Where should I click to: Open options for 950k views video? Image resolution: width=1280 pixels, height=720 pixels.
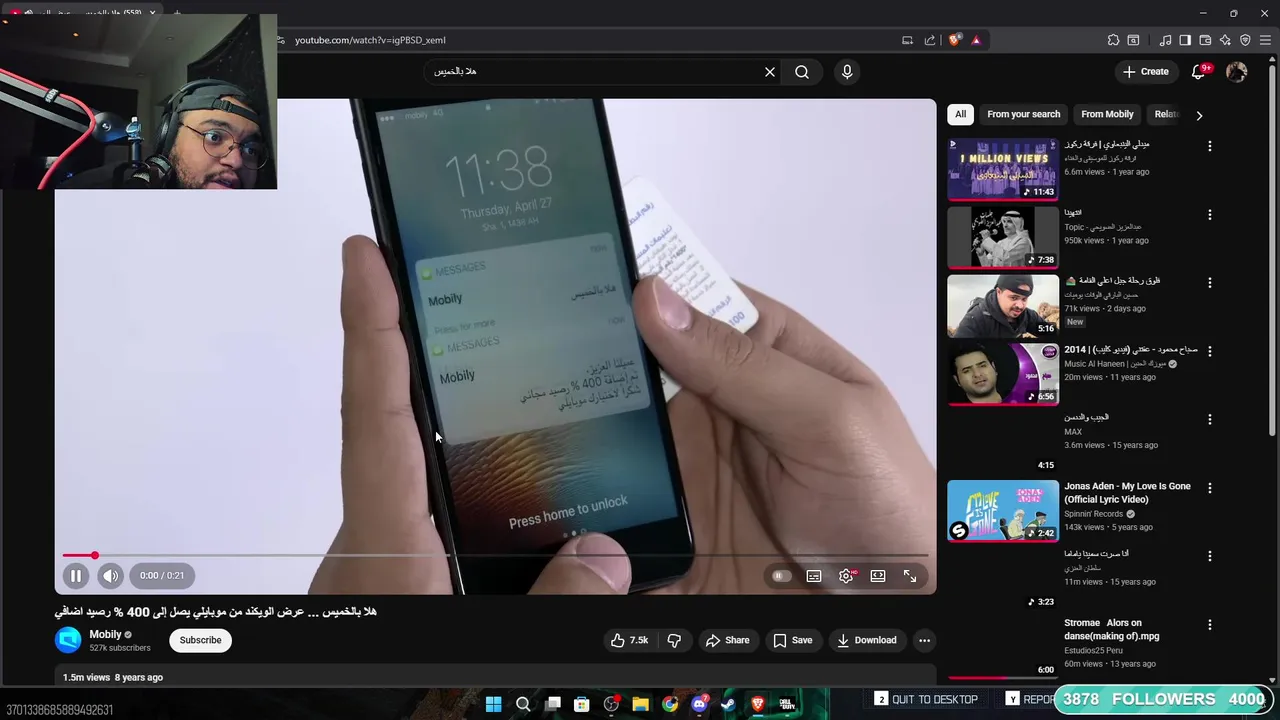tap(1210, 215)
